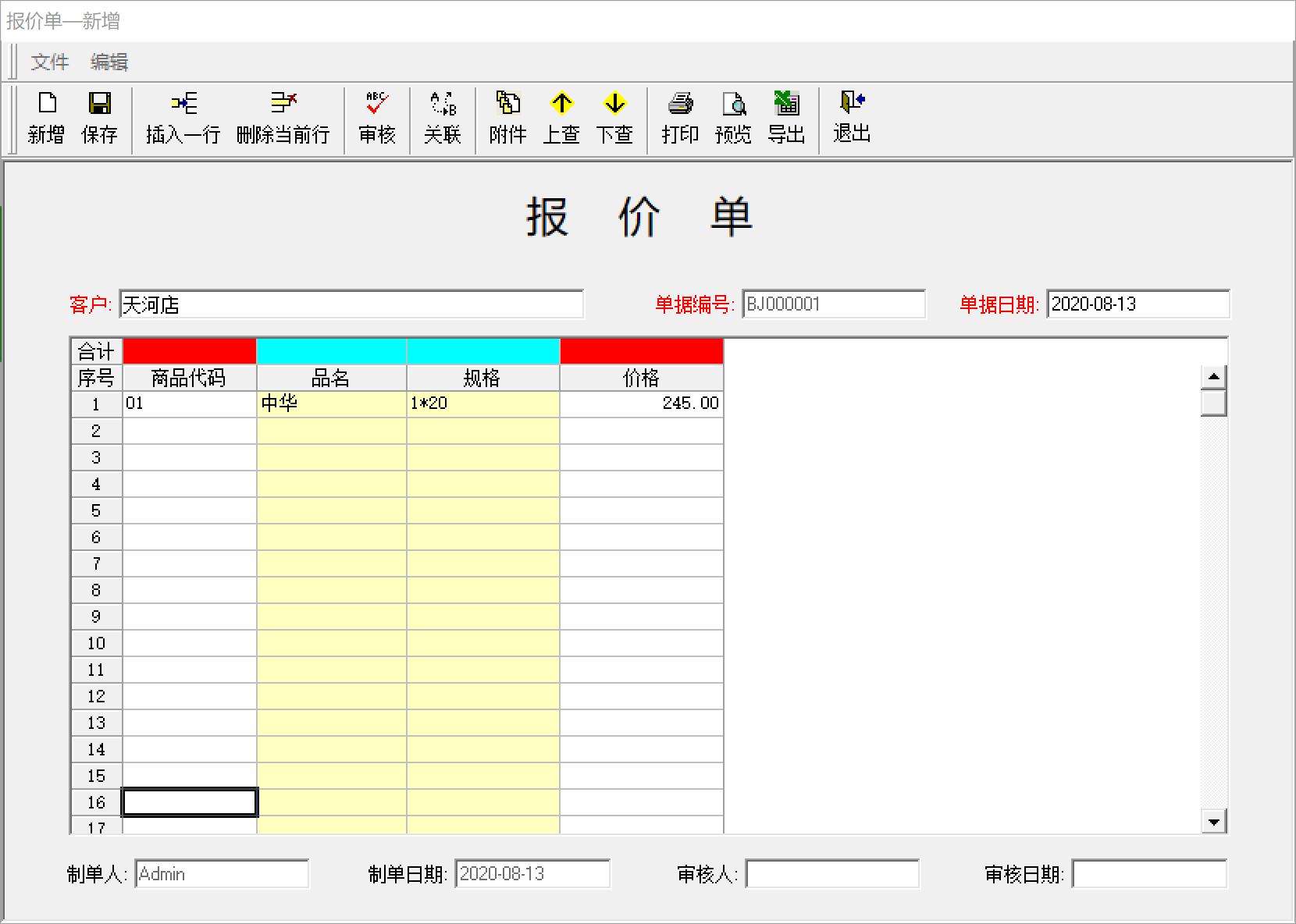Click the 打印 print icon

678,119
